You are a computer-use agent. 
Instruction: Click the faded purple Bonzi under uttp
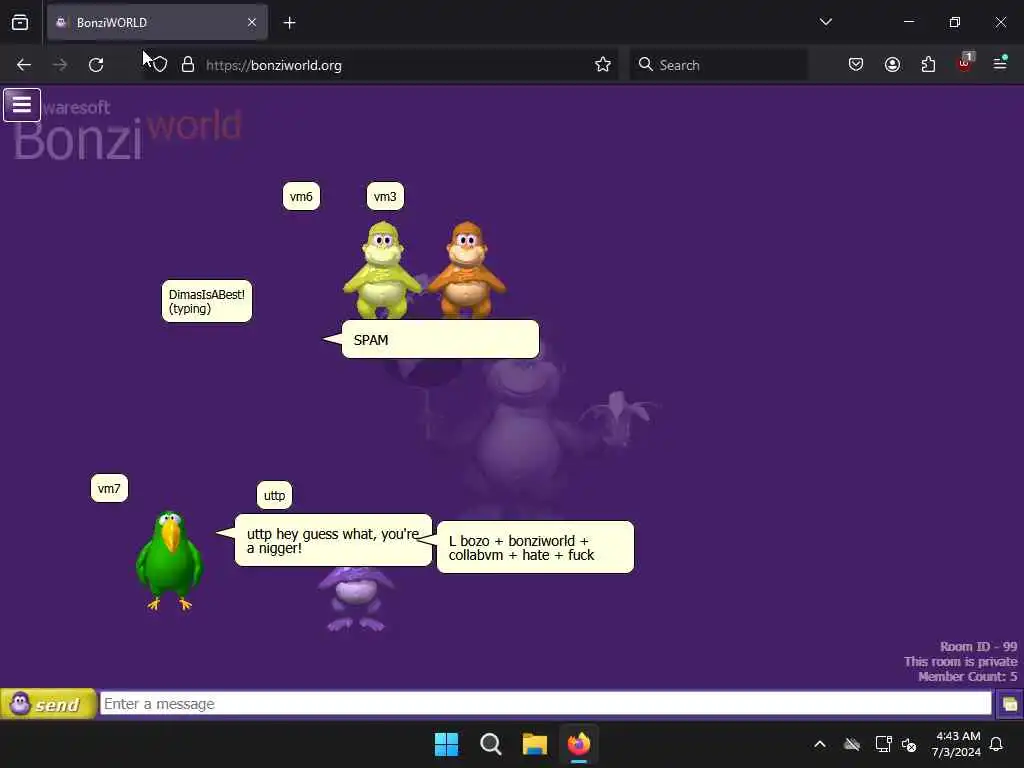coord(355,599)
